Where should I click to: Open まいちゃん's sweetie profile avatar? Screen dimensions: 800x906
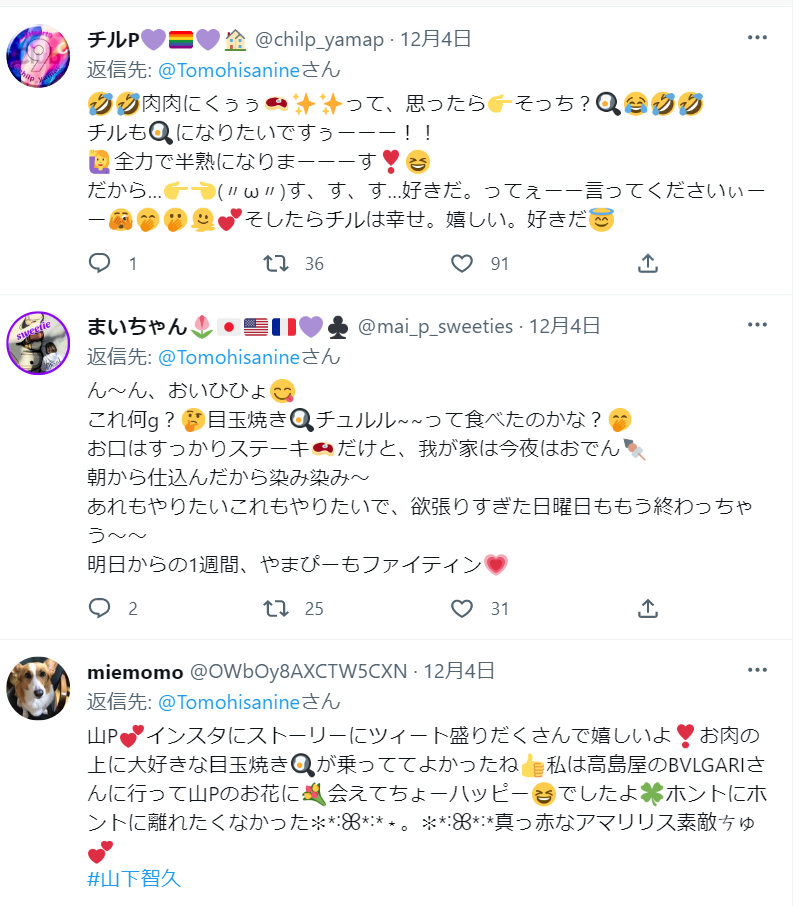coord(38,343)
